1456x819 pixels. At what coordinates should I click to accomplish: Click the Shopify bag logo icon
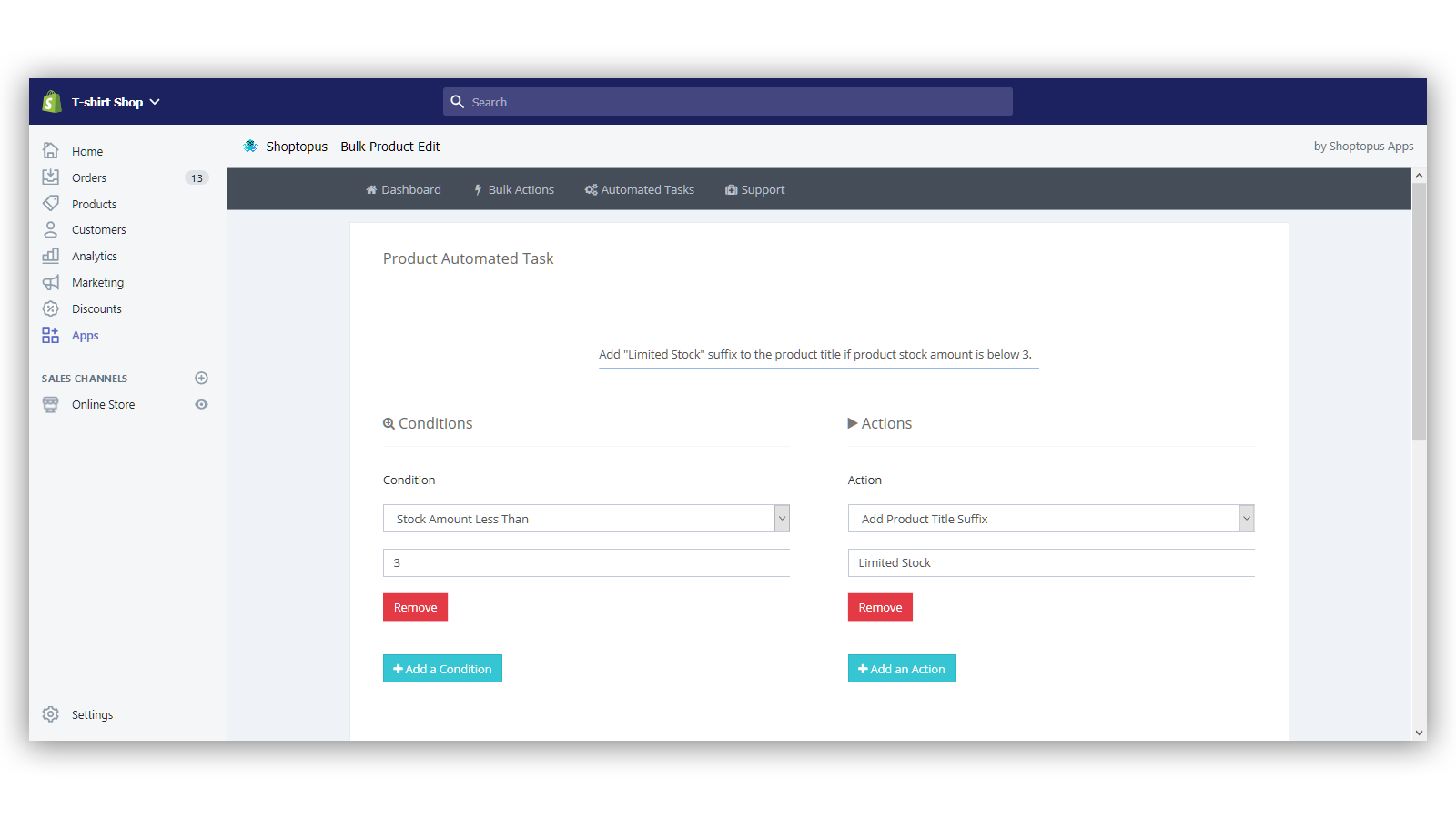tap(52, 102)
